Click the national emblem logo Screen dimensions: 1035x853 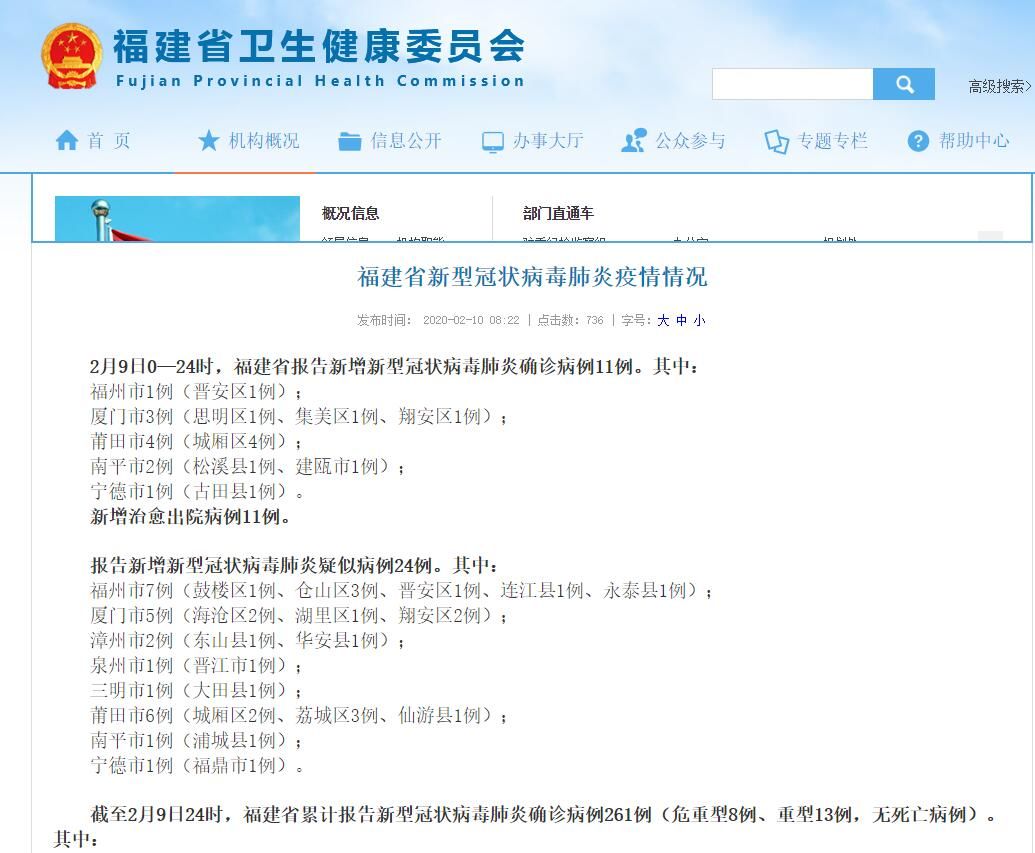point(71,56)
